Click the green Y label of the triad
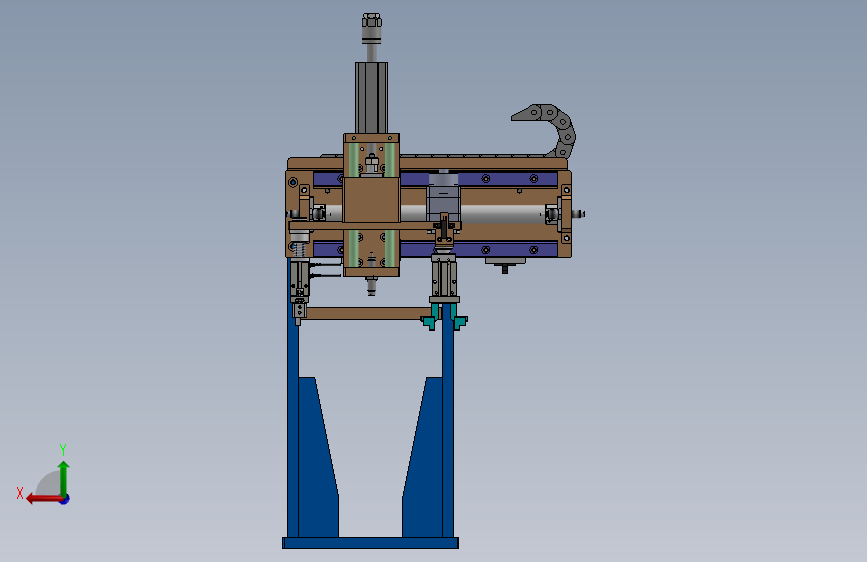This screenshot has height=562, width=867. 63,449
